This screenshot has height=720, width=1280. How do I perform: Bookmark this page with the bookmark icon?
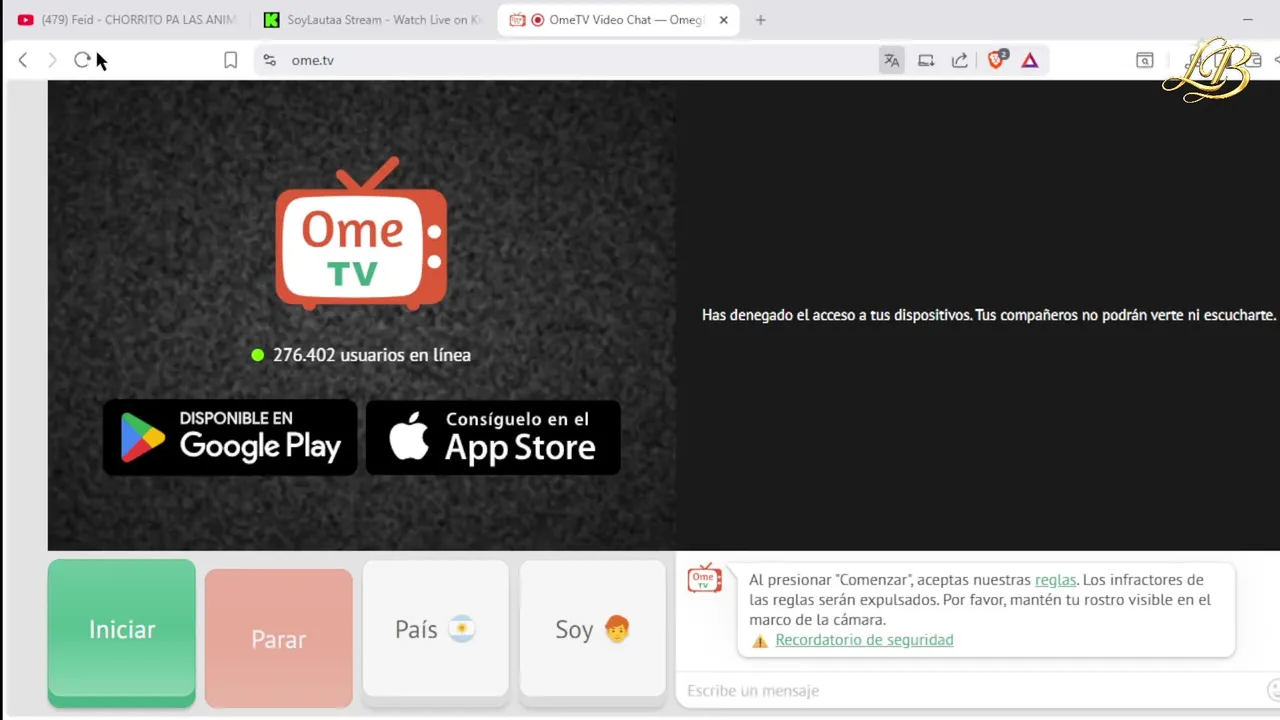tap(230, 60)
